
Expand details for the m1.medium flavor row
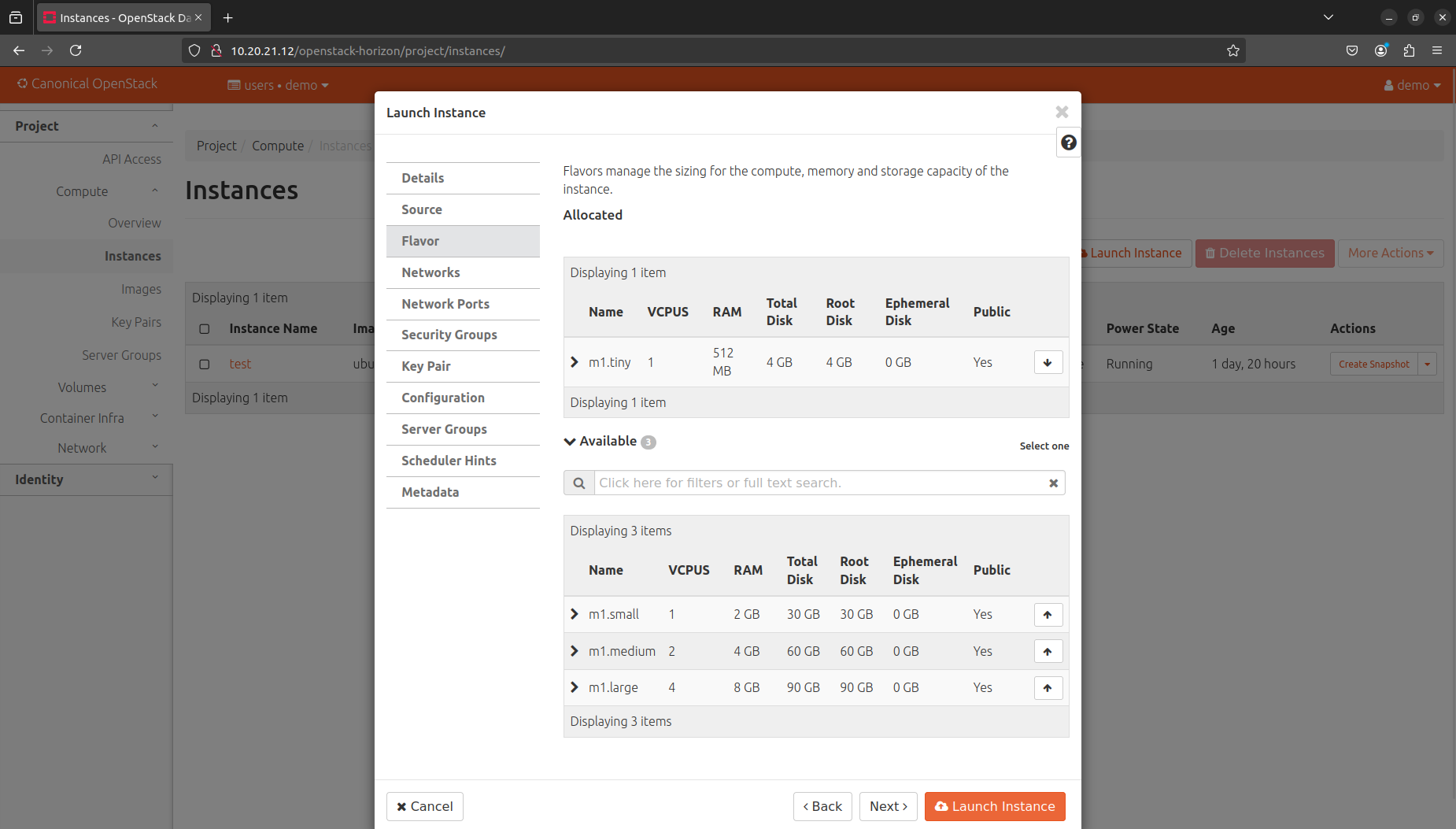(575, 651)
